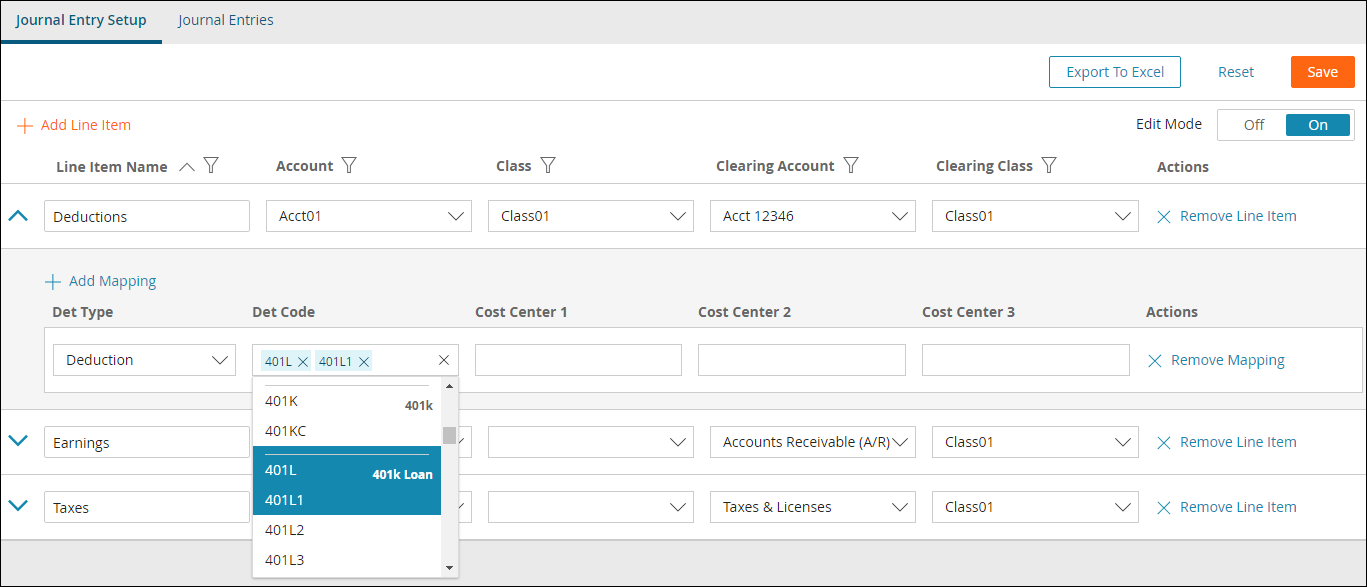Image resolution: width=1367 pixels, height=587 pixels.
Task: Open Taxes Clearing Class dropdown
Action: [1035, 507]
